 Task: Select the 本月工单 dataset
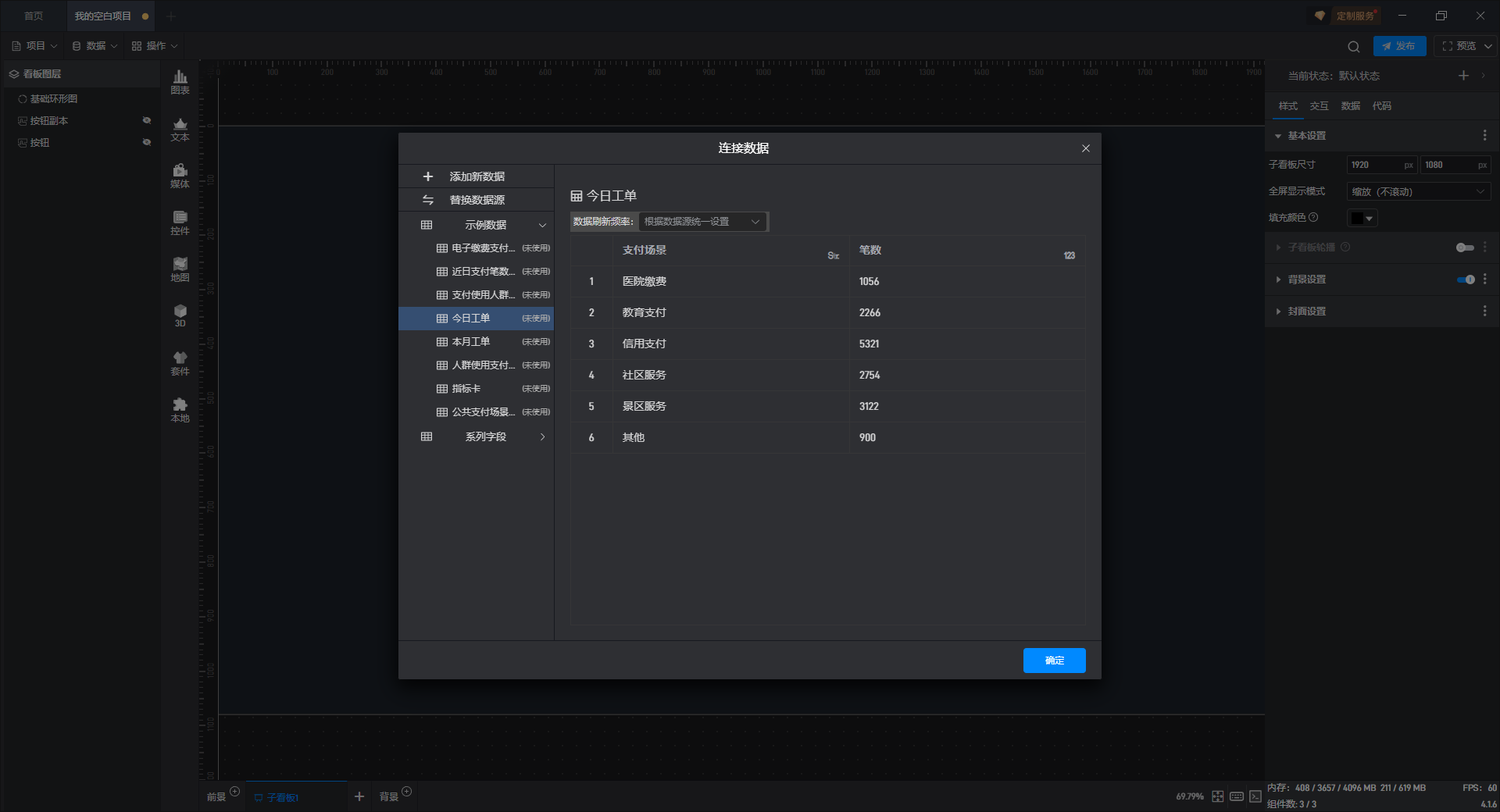tap(477, 342)
